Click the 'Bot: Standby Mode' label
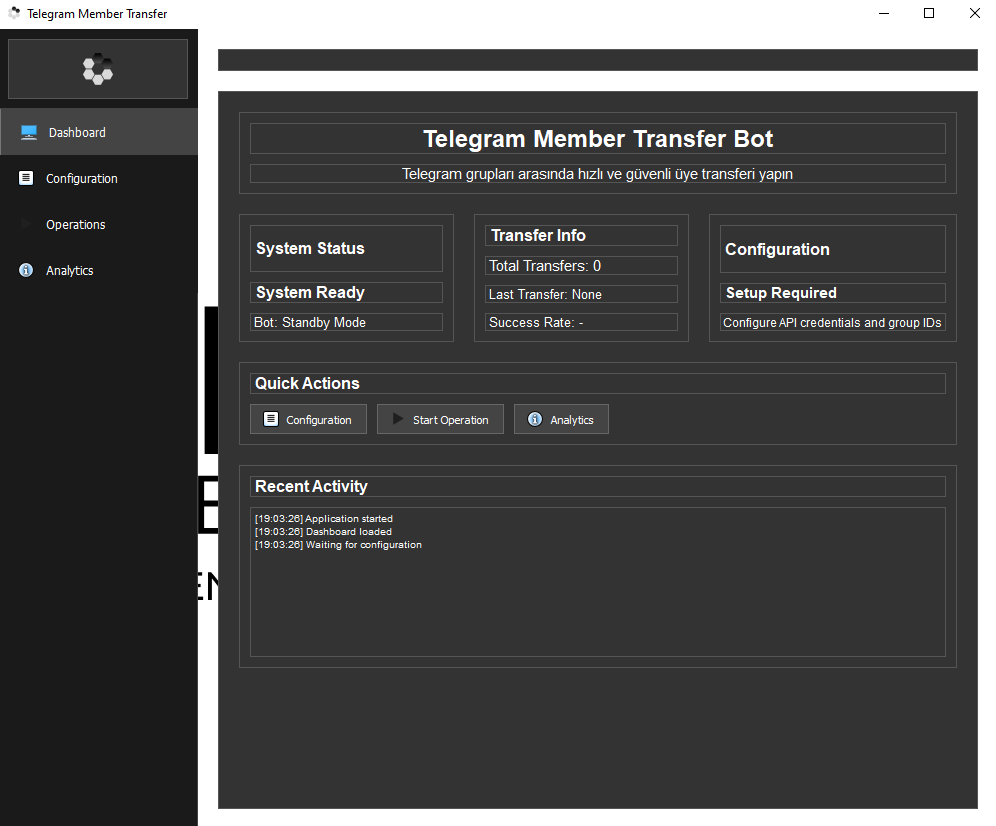The width and height of the screenshot is (996, 826). pyautogui.click(x=310, y=322)
